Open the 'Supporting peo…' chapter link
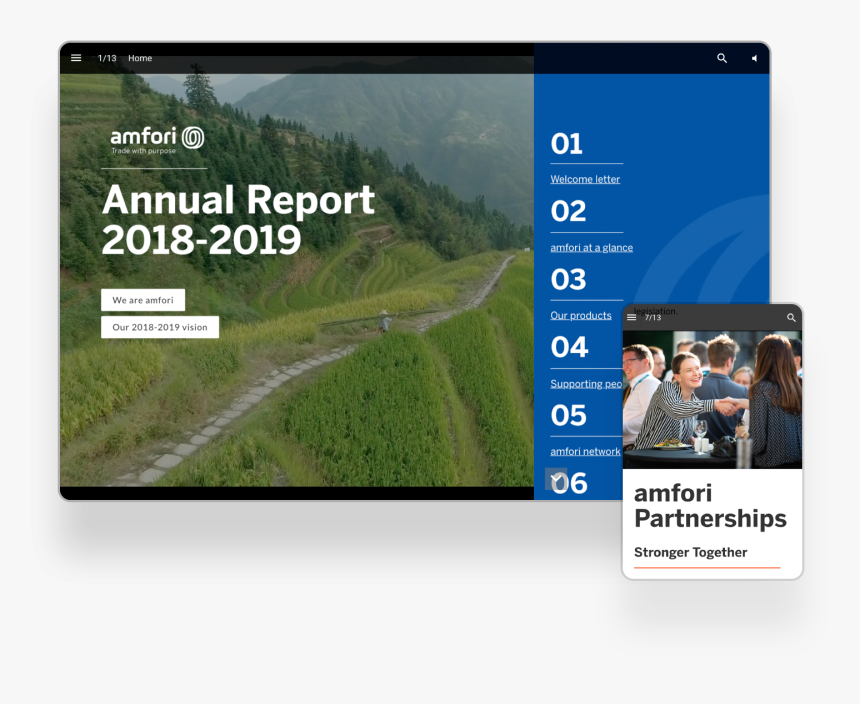The height and width of the screenshot is (704, 860). pyautogui.click(x=586, y=384)
